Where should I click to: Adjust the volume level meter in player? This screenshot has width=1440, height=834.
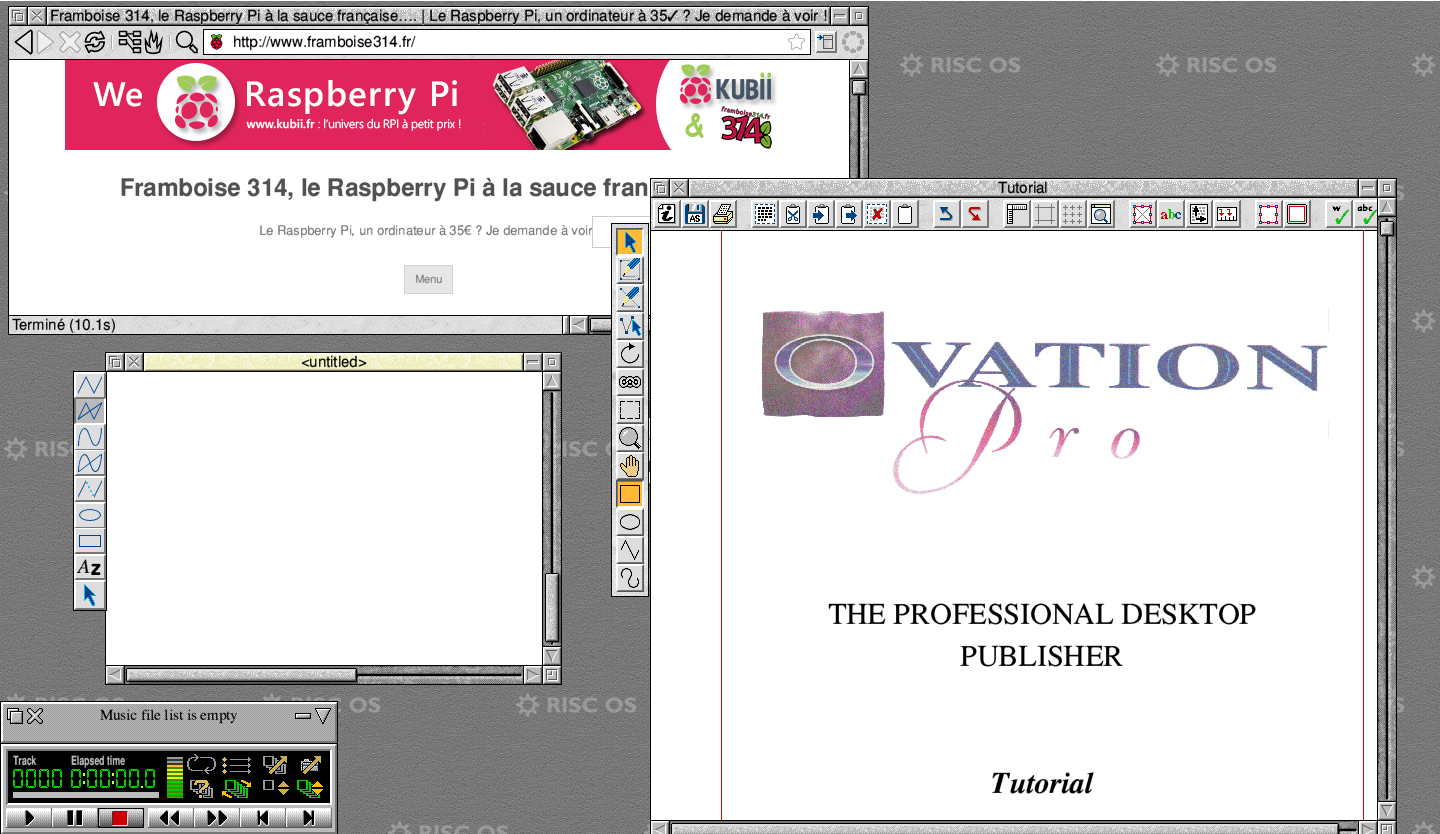point(175,777)
